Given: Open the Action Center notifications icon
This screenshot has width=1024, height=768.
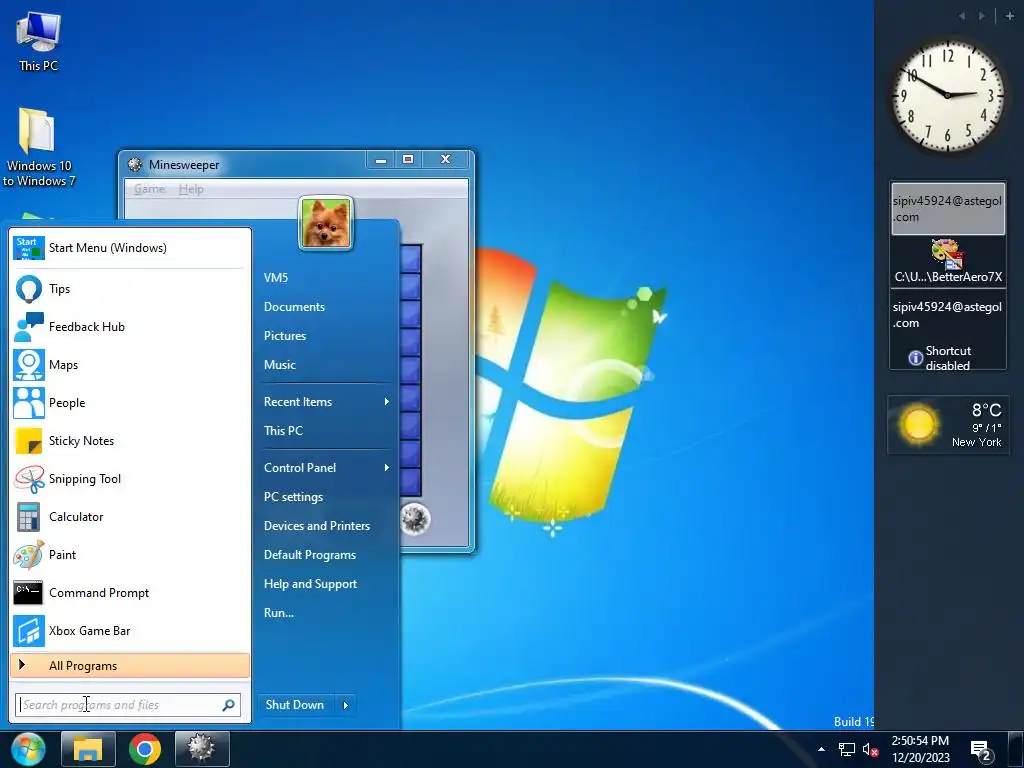Looking at the screenshot, I should pos(980,750).
